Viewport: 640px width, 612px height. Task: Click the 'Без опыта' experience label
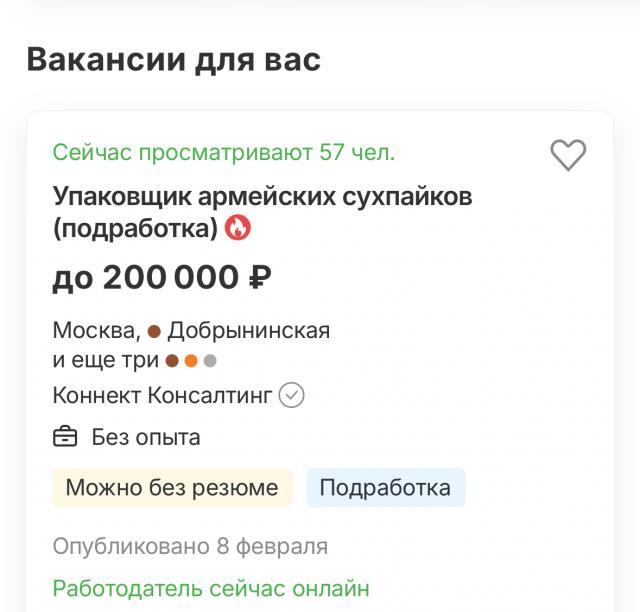coord(146,437)
